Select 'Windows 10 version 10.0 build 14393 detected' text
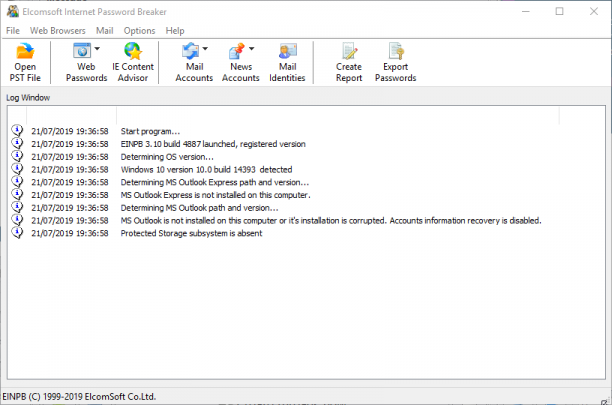 (206, 170)
